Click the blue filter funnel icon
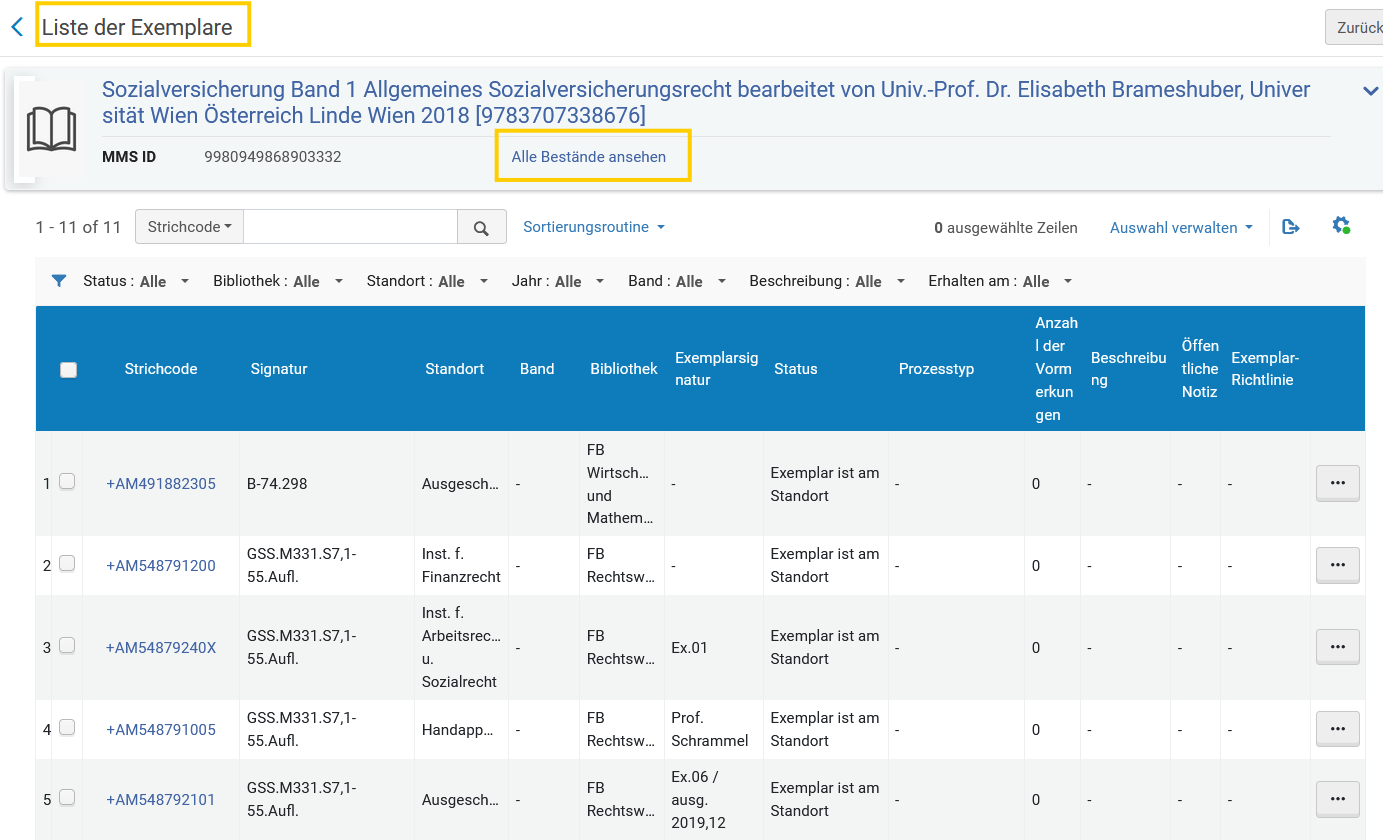Image resolution: width=1383 pixels, height=840 pixels. pyautogui.click(x=59, y=281)
